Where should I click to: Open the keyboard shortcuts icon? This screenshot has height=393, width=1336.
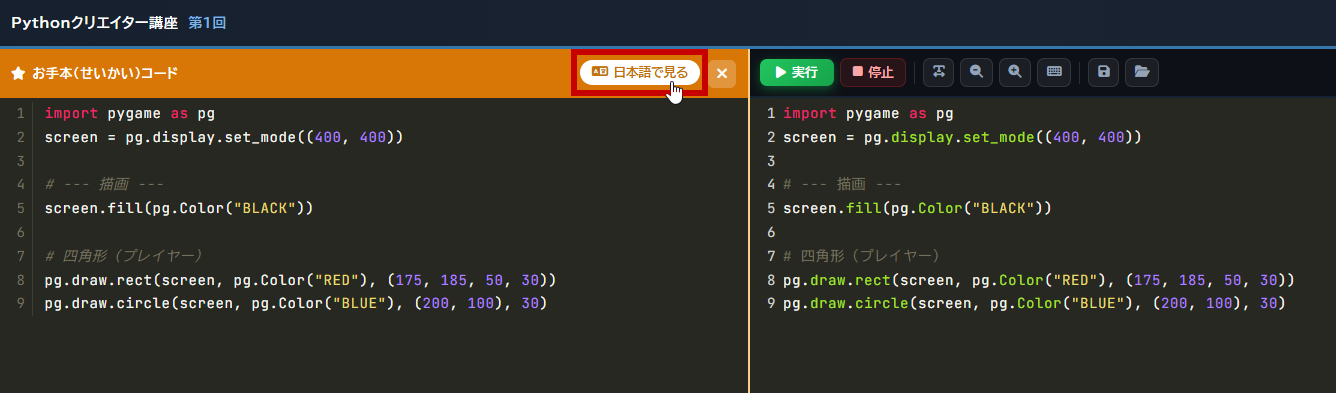[1054, 72]
